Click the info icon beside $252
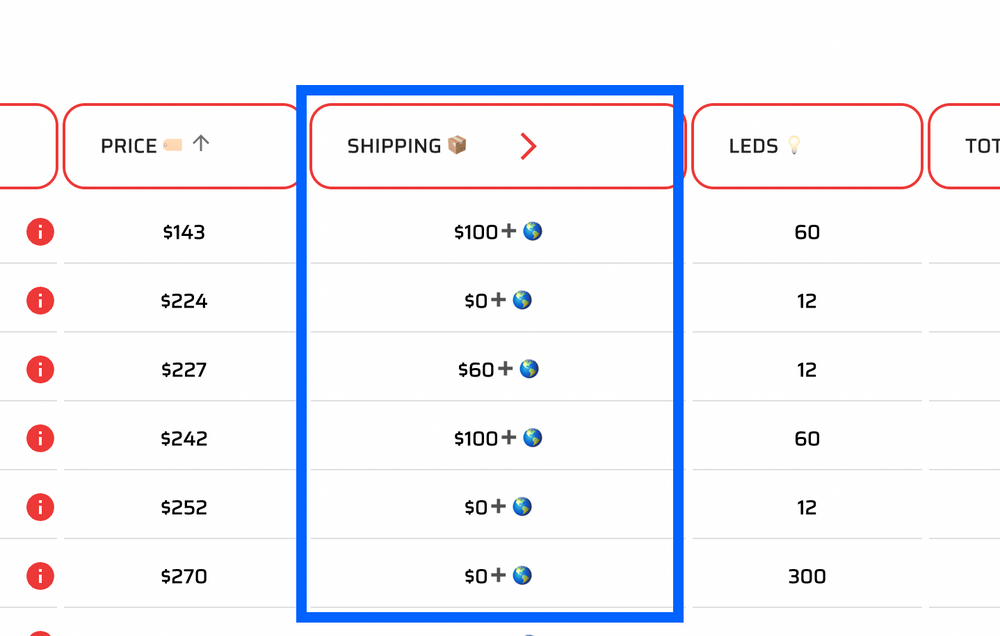The height and width of the screenshot is (636, 1000). click(x=40, y=507)
